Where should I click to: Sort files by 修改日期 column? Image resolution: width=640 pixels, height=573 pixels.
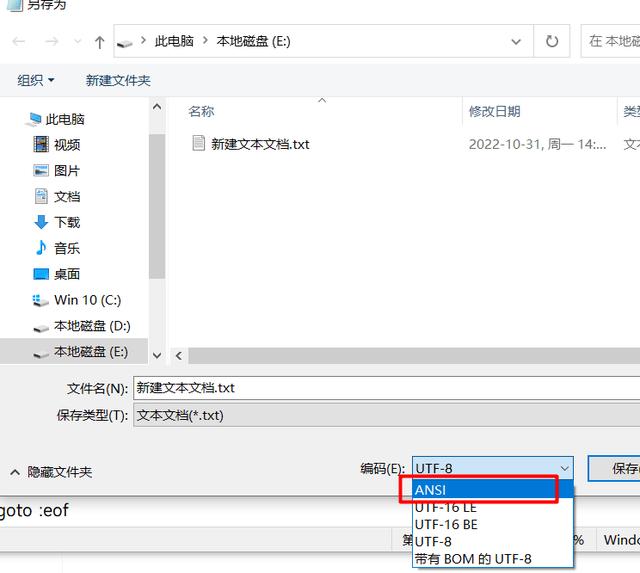(494, 111)
